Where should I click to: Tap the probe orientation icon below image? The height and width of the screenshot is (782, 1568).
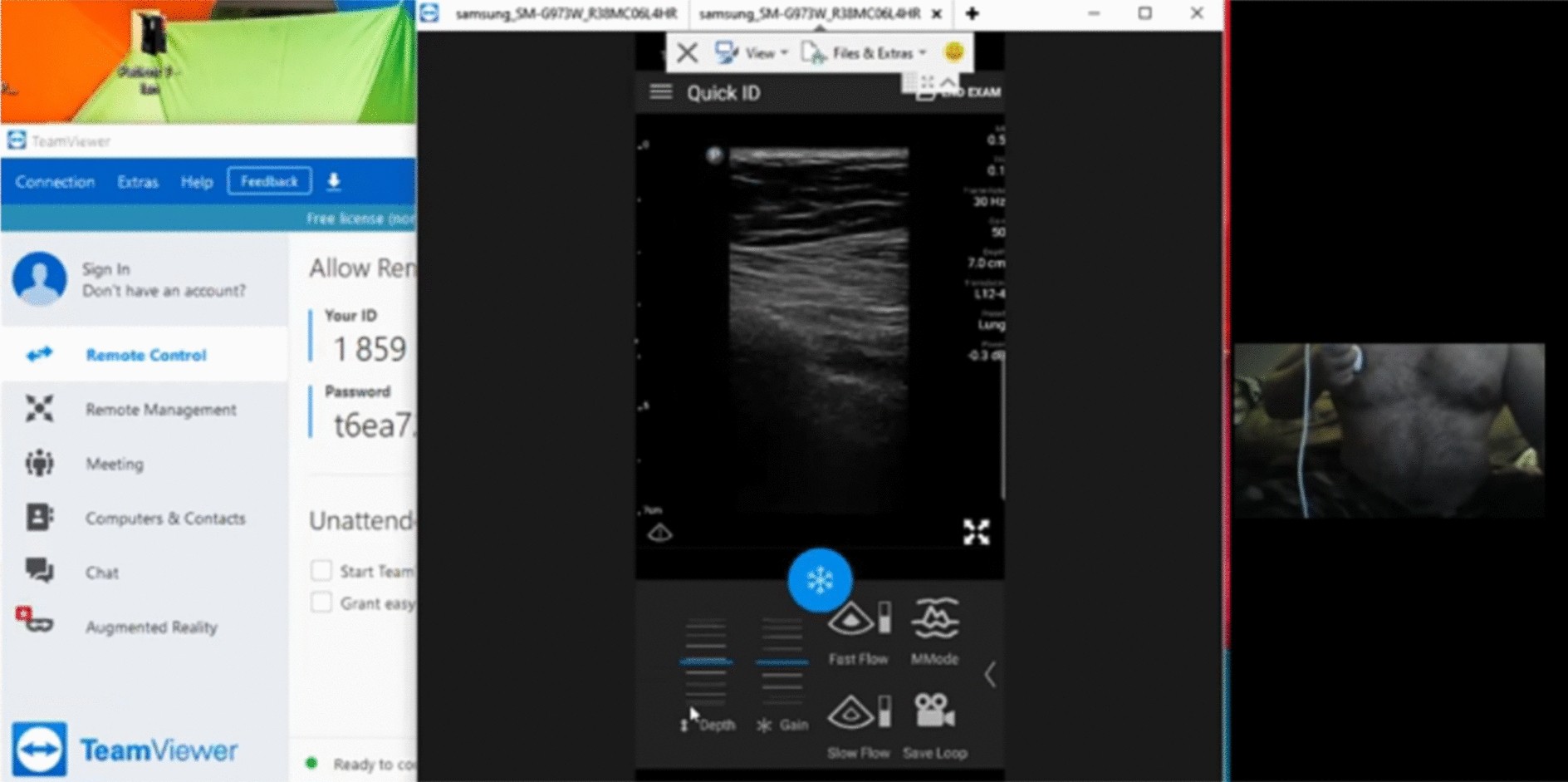coord(659,533)
